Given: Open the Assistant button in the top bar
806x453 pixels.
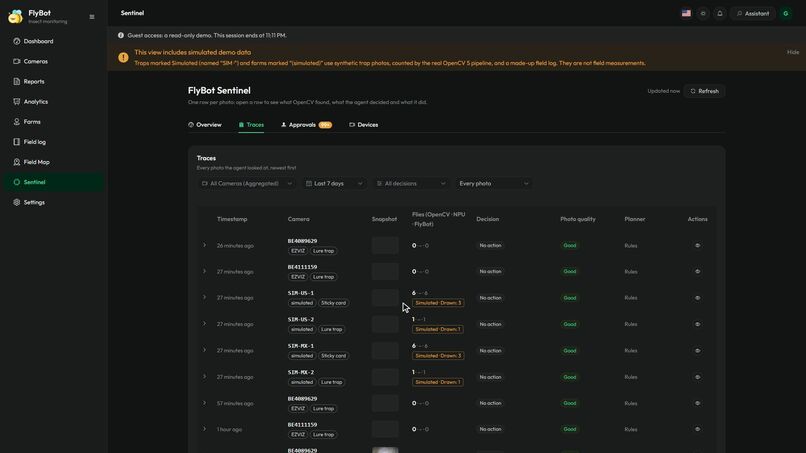Looking at the screenshot, I should [753, 13].
